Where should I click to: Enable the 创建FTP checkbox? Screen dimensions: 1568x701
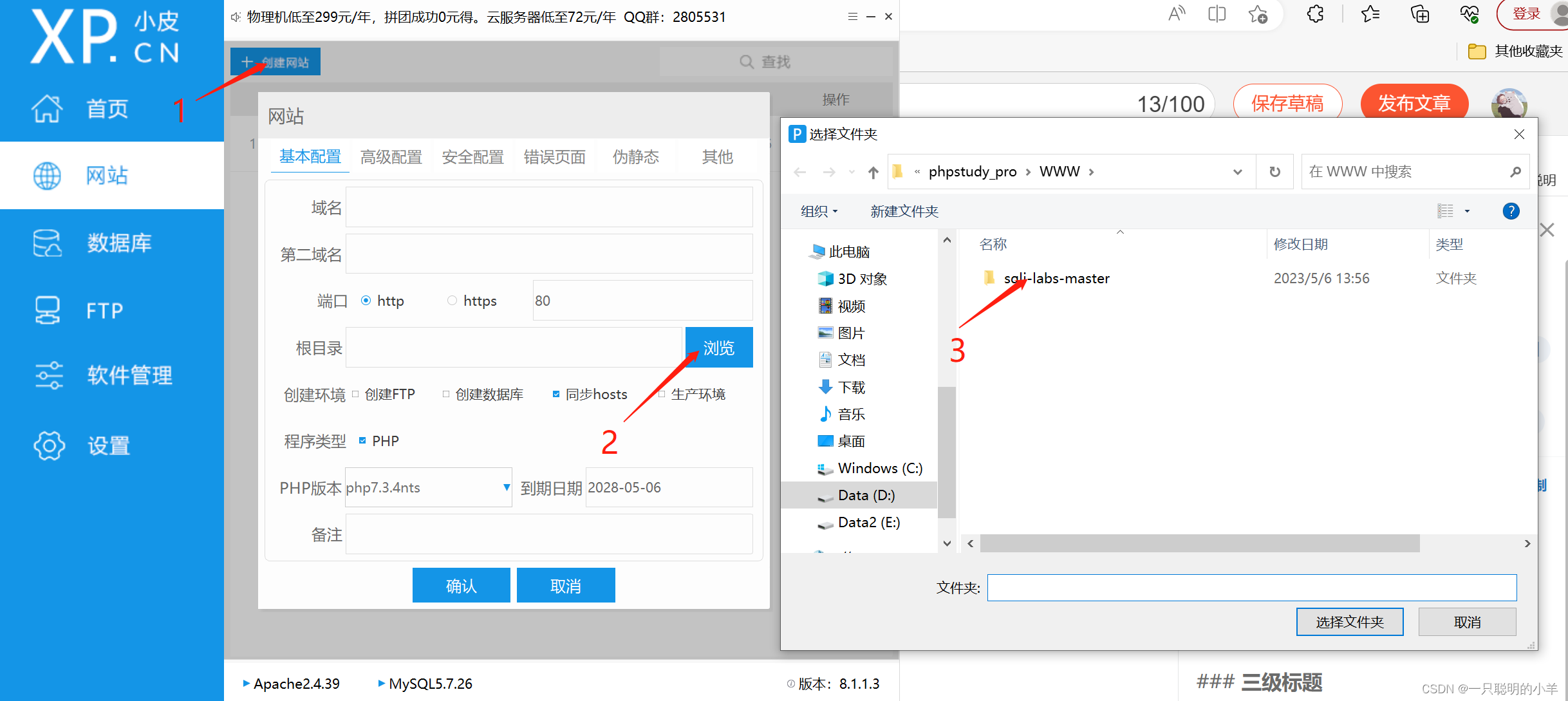[355, 394]
